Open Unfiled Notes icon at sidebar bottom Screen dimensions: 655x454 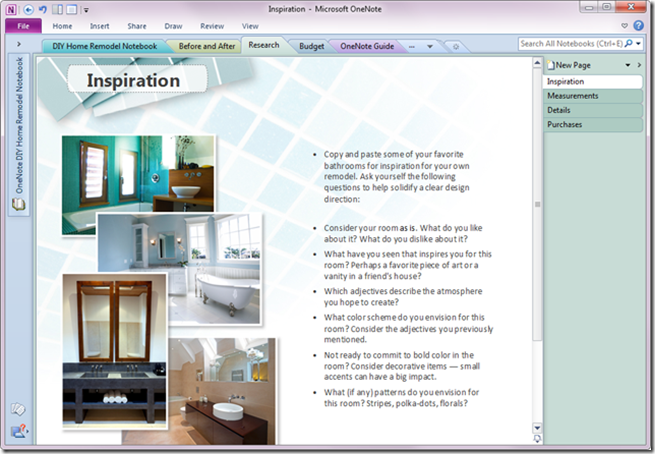18,409
